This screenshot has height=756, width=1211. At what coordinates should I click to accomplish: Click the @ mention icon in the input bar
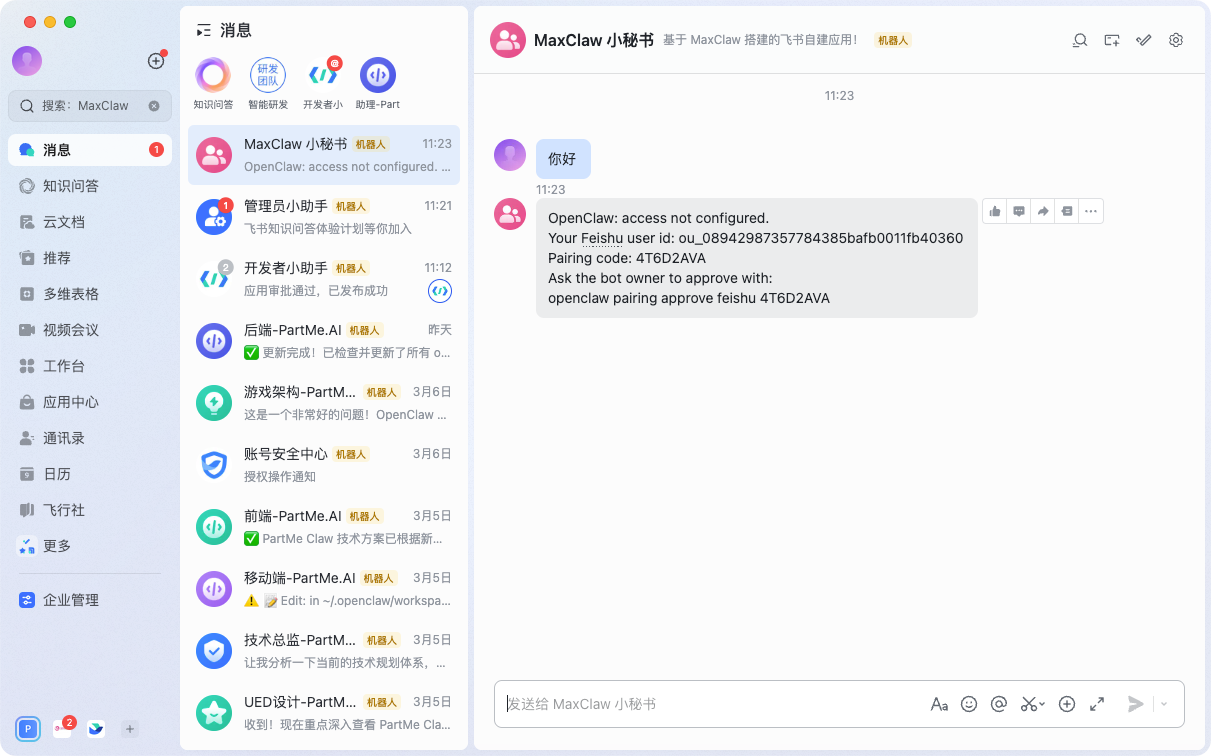(x=998, y=704)
